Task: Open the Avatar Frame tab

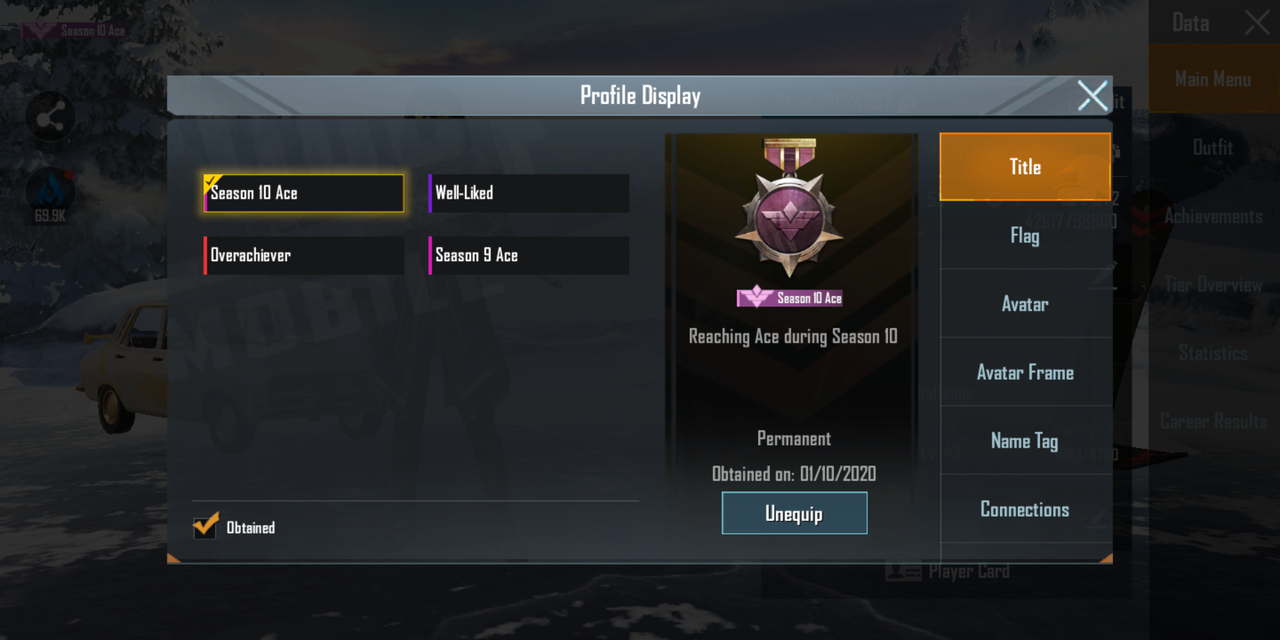Action: point(1025,373)
